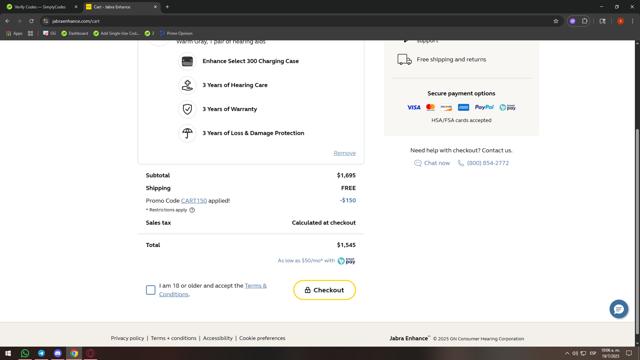
Task: Click the Loss & Damage Protection umbrella icon
Action: (187, 133)
